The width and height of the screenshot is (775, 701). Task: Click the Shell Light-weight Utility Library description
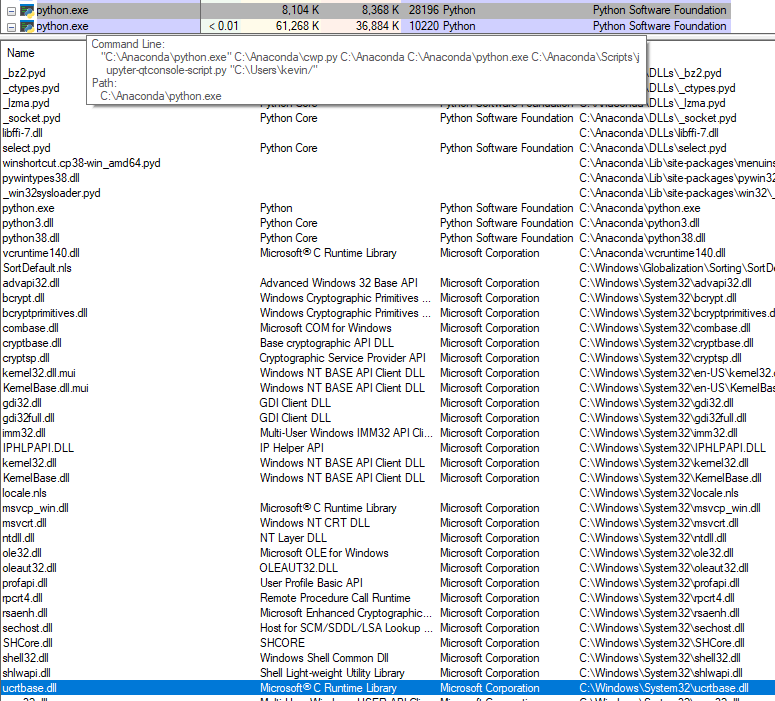point(332,673)
